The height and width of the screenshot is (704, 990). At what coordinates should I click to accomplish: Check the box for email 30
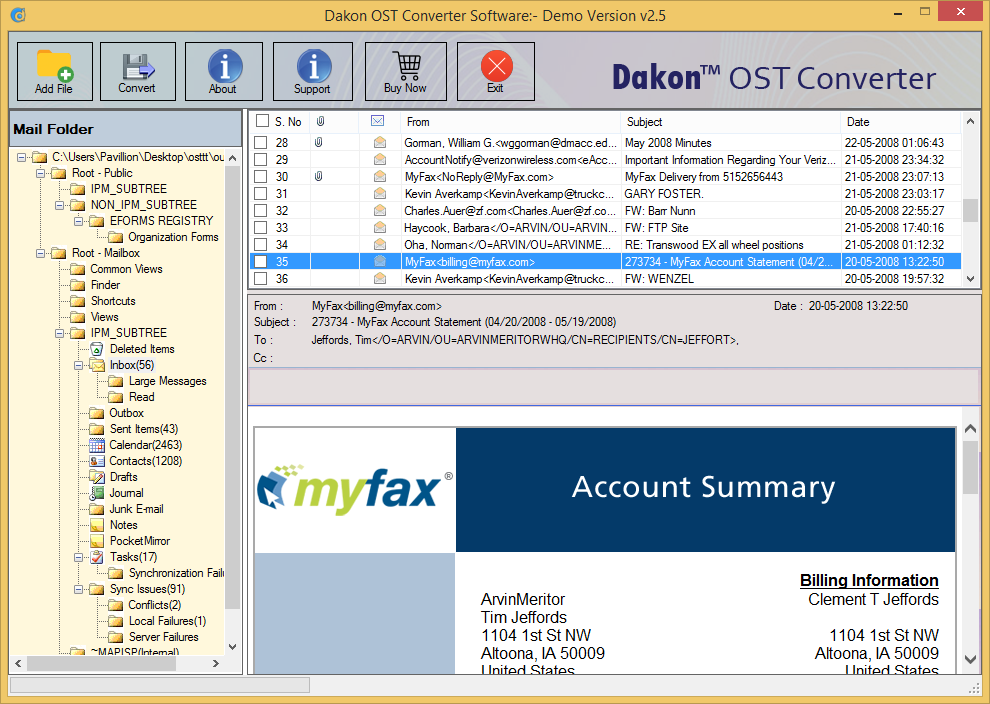pyautogui.click(x=260, y=177)
